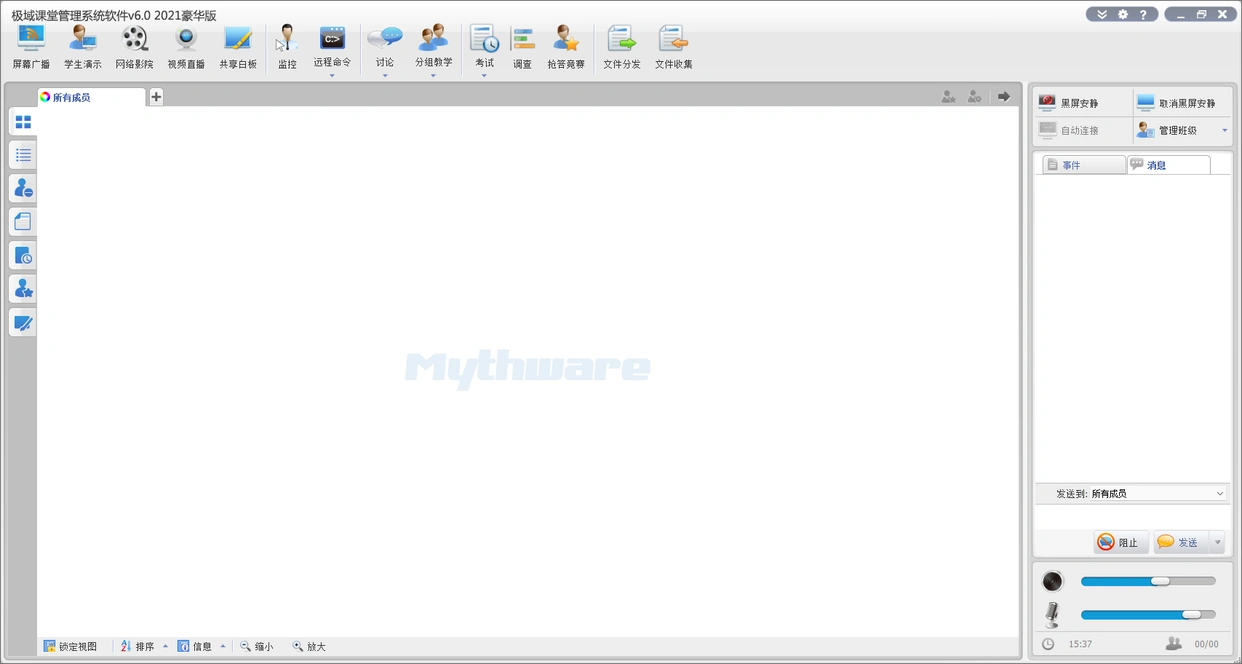Open 文件分发 file distribution

622,48
